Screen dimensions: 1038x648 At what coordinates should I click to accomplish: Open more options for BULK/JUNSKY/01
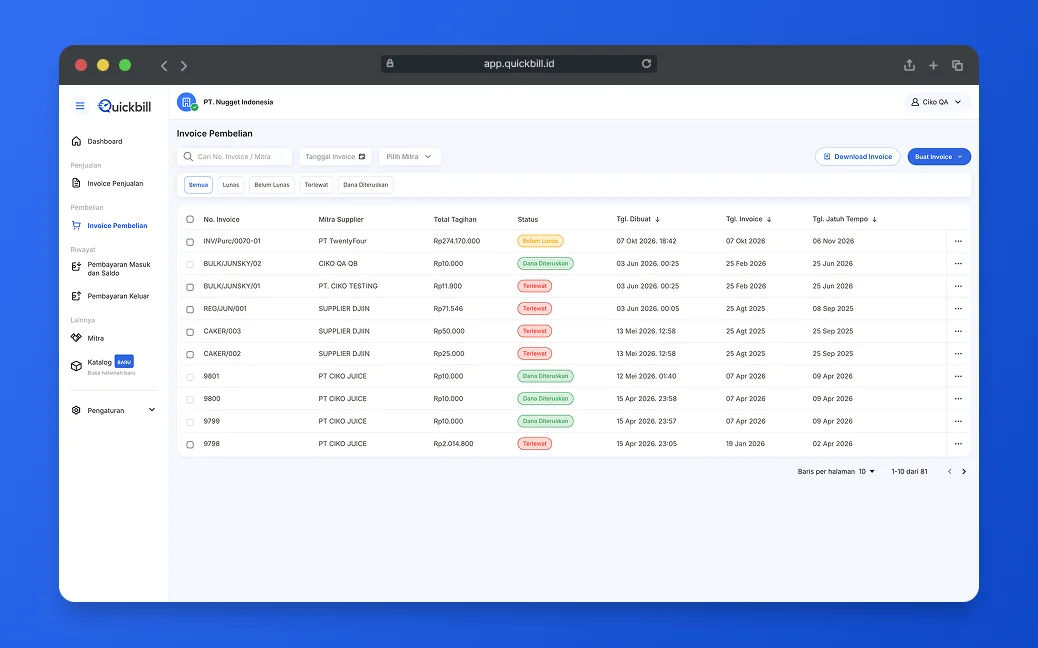click(958, 286)
